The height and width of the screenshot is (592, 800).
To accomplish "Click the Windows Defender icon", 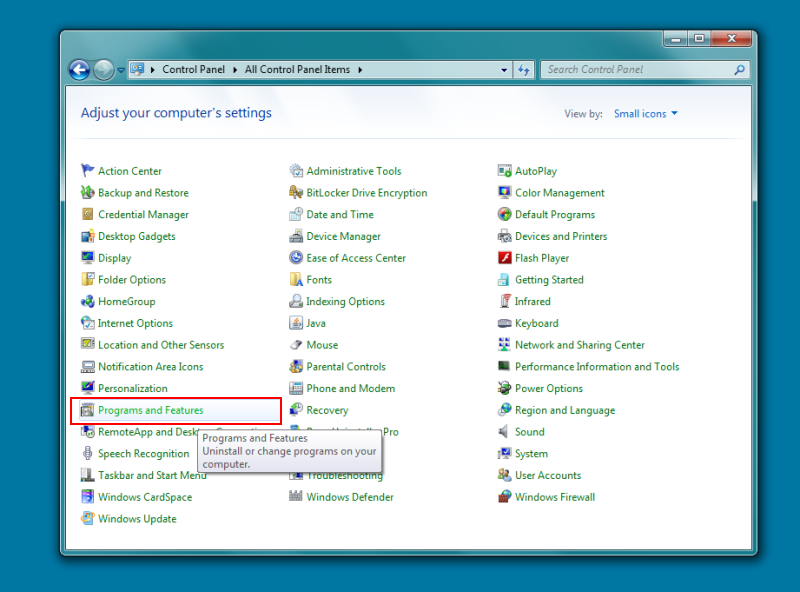I will (296, 497).
